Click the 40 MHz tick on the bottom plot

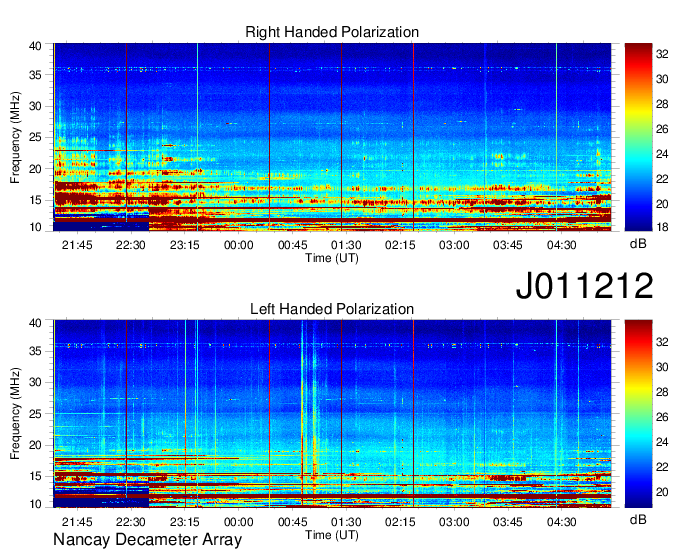tap(35, 323)
